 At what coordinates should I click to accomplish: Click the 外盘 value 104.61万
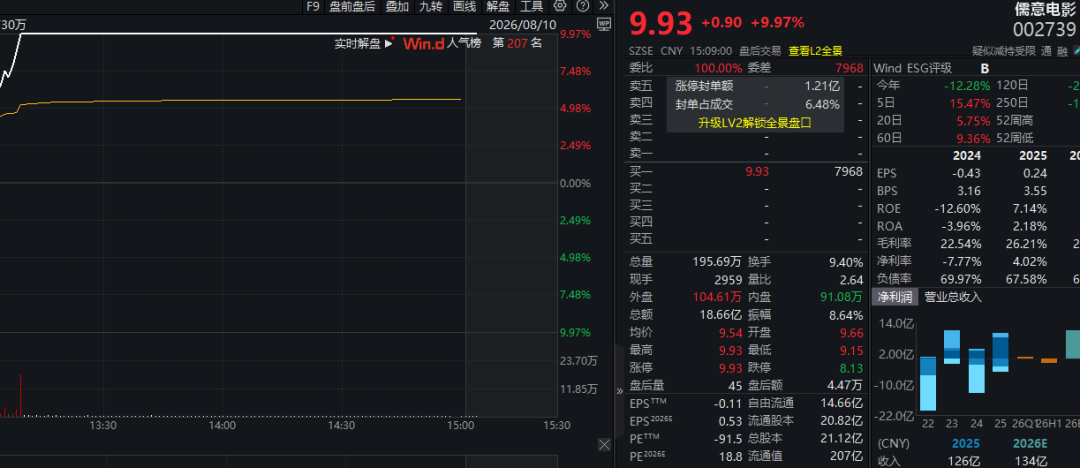coord(717,298)
